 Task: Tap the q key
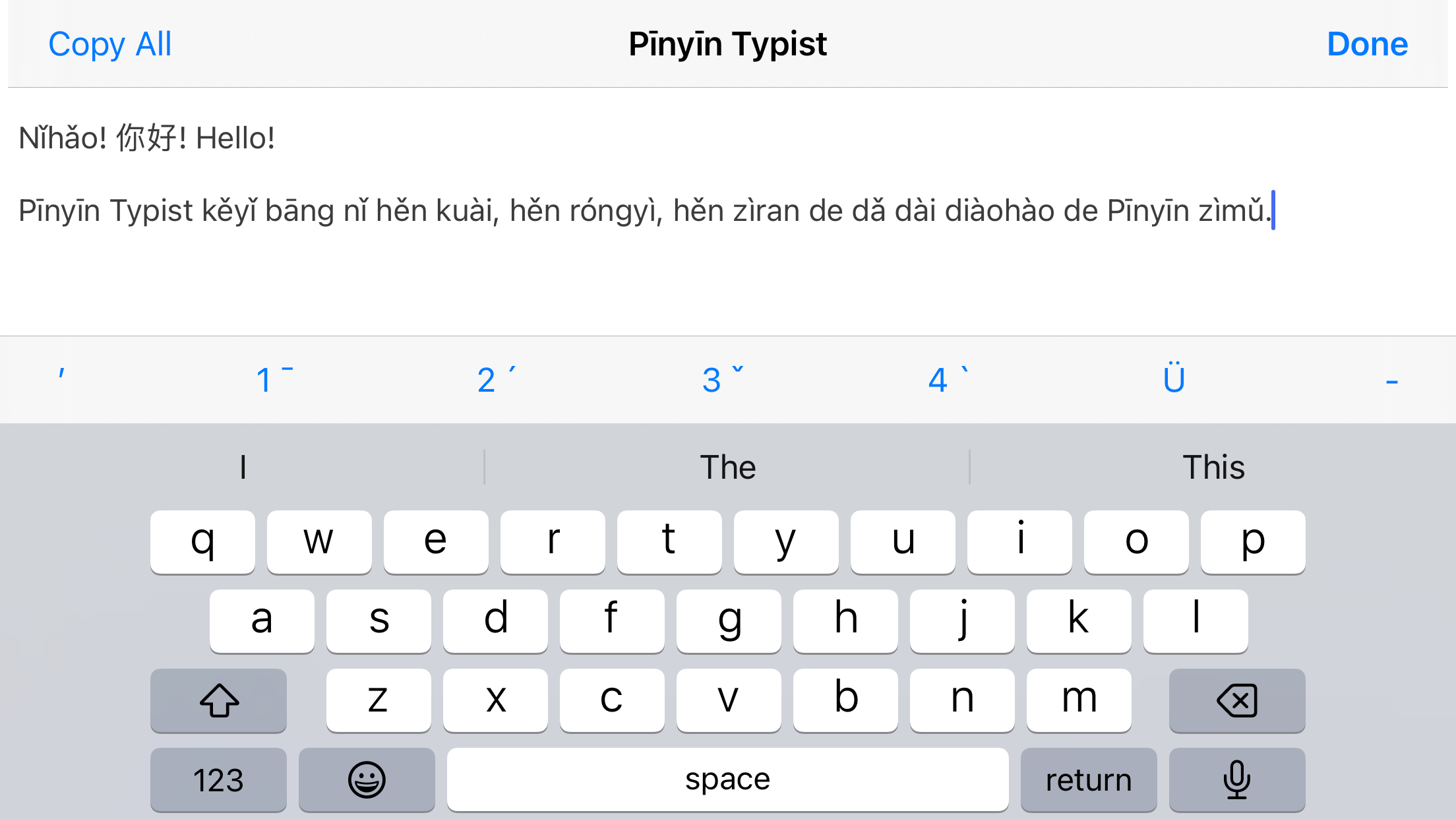(202, 542)
